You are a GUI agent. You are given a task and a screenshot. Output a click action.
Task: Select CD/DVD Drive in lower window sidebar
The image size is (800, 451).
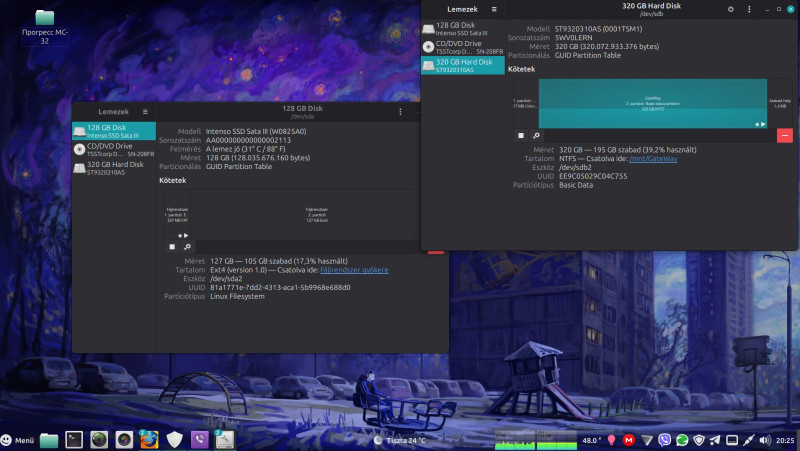tap(114, 149)
